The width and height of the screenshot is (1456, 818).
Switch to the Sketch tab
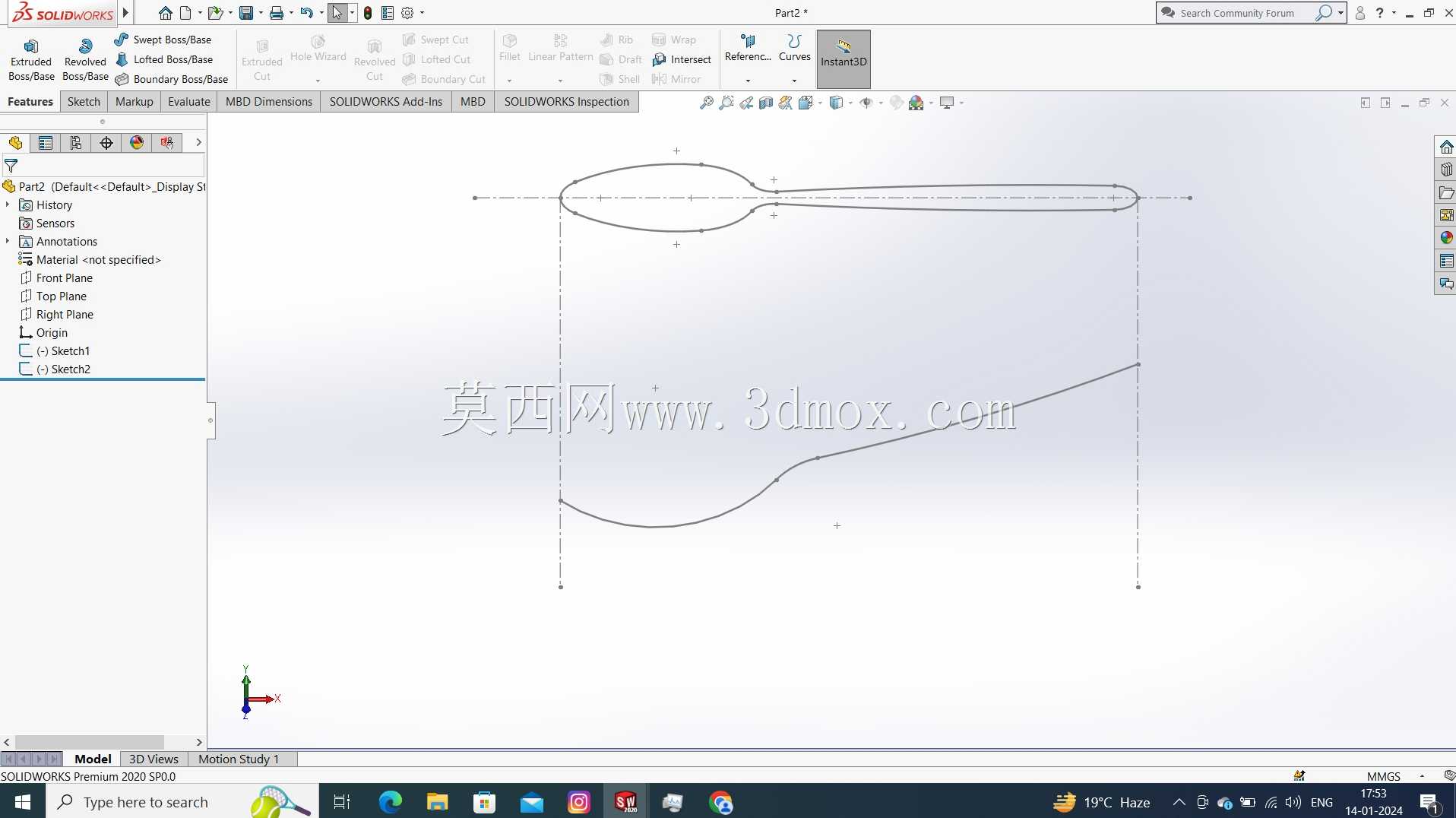click(84, 102)
